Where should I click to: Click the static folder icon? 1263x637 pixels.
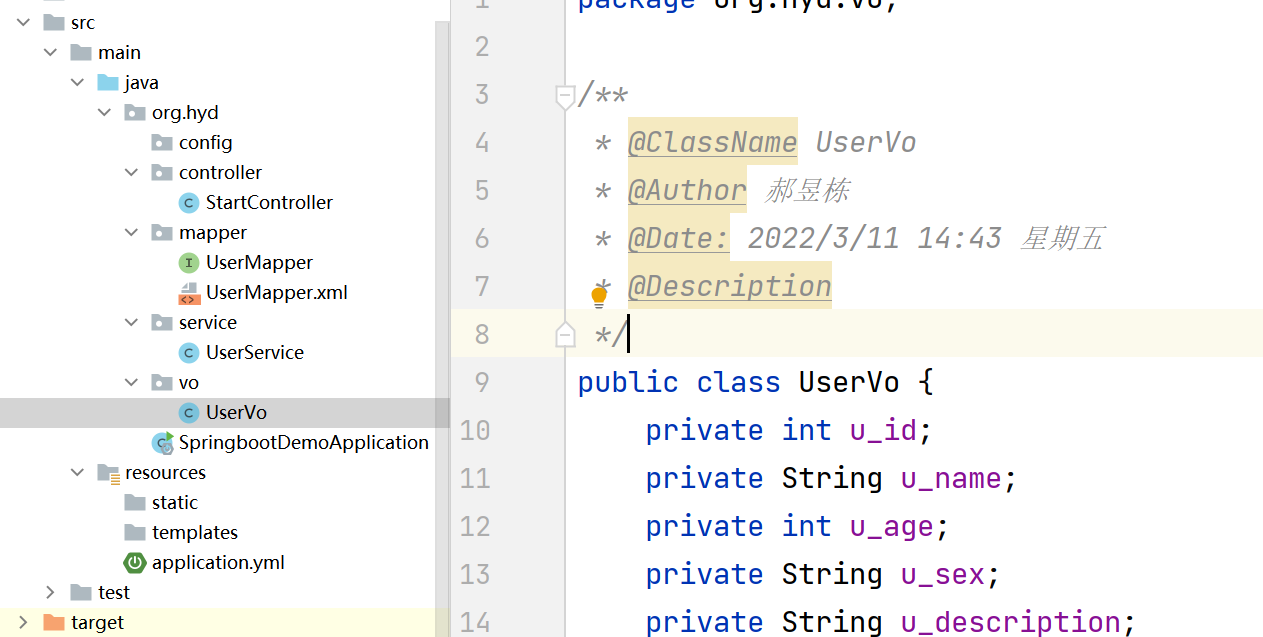(135, 502)
